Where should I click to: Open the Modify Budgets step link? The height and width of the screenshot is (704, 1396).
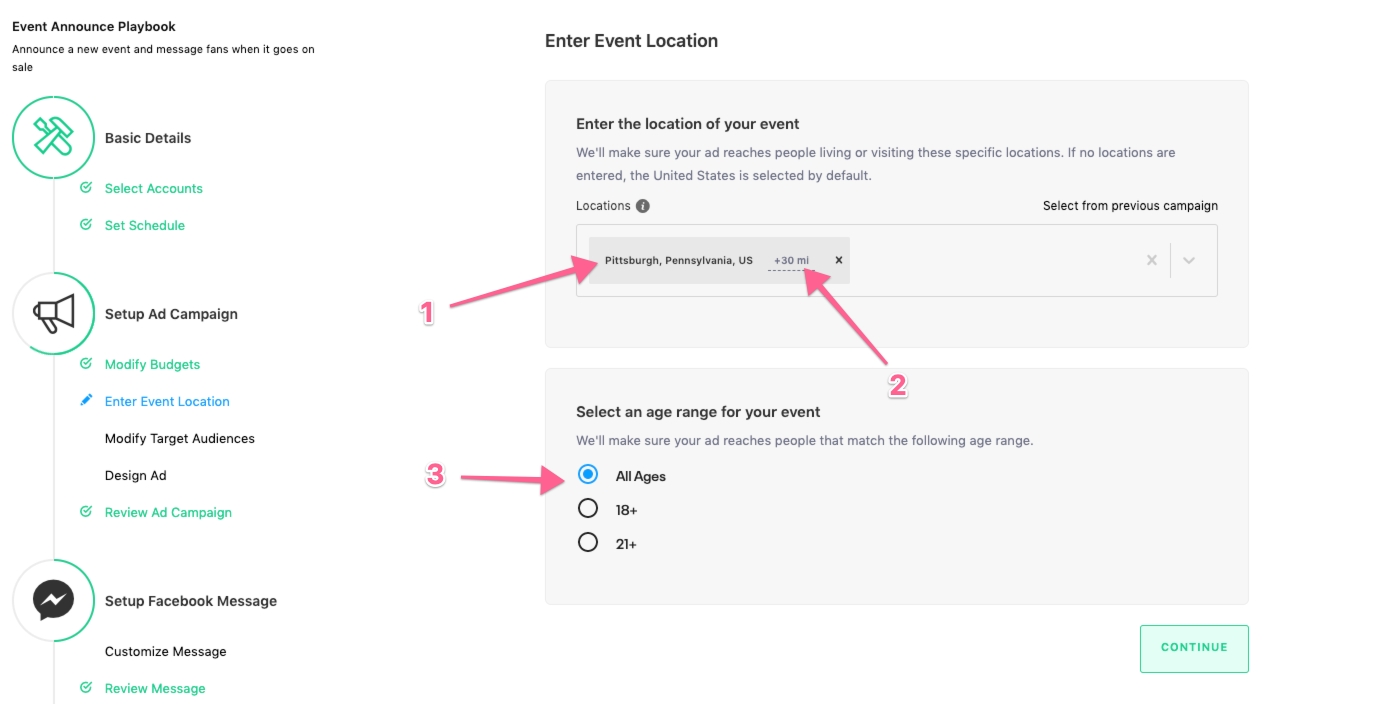[x=152, y=364]
